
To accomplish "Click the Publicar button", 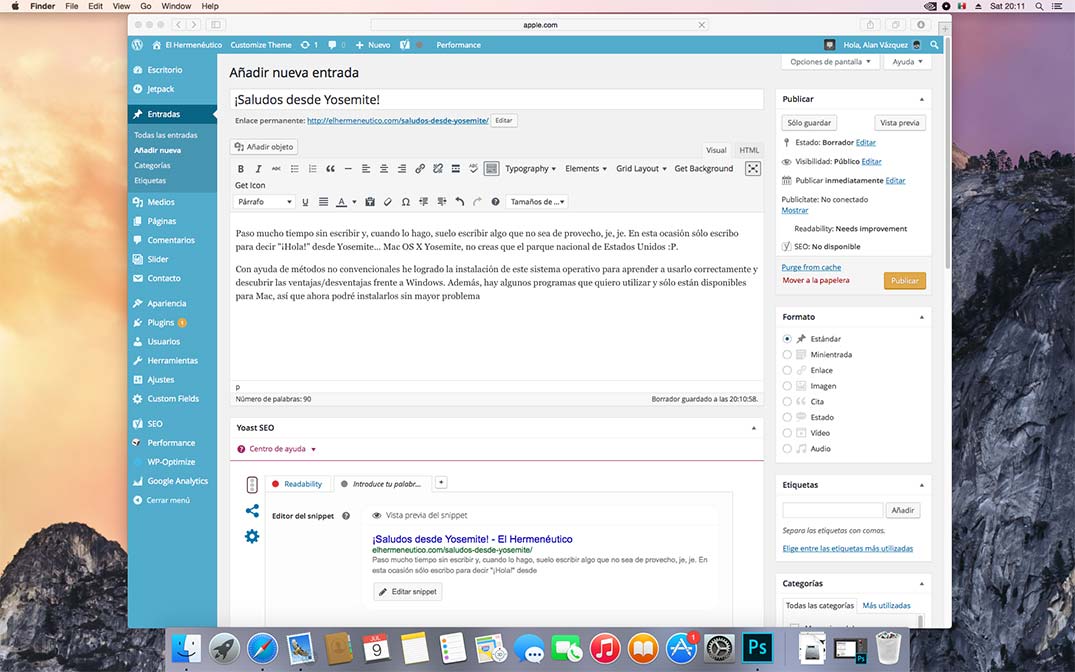I will (x=904, y=280).
